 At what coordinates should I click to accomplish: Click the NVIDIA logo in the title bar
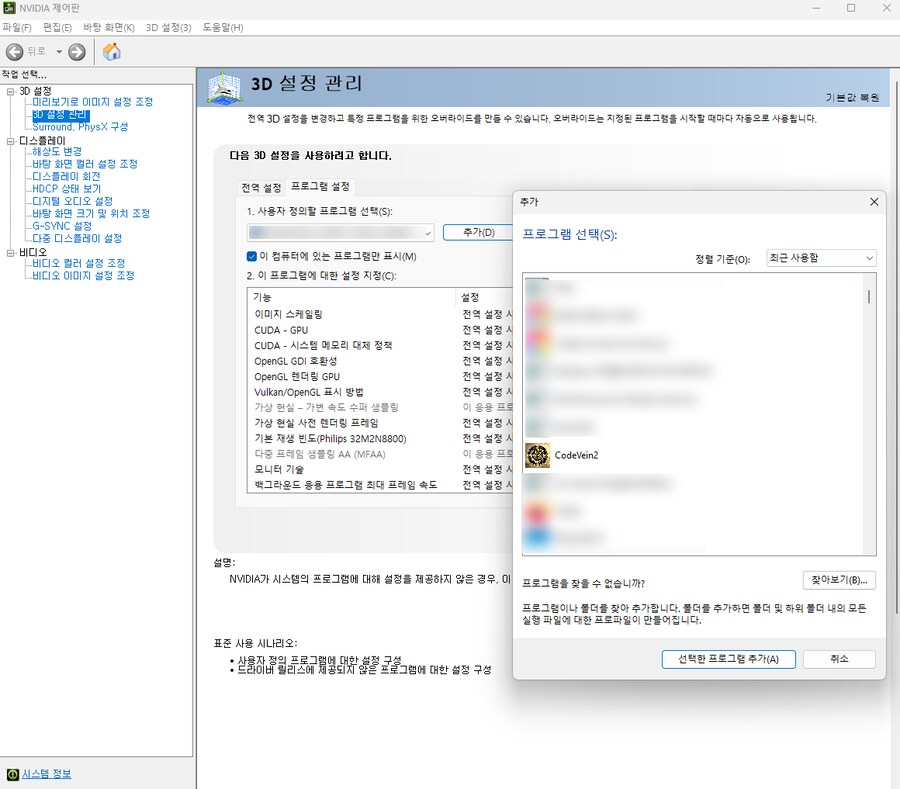[x=10, y=8]
